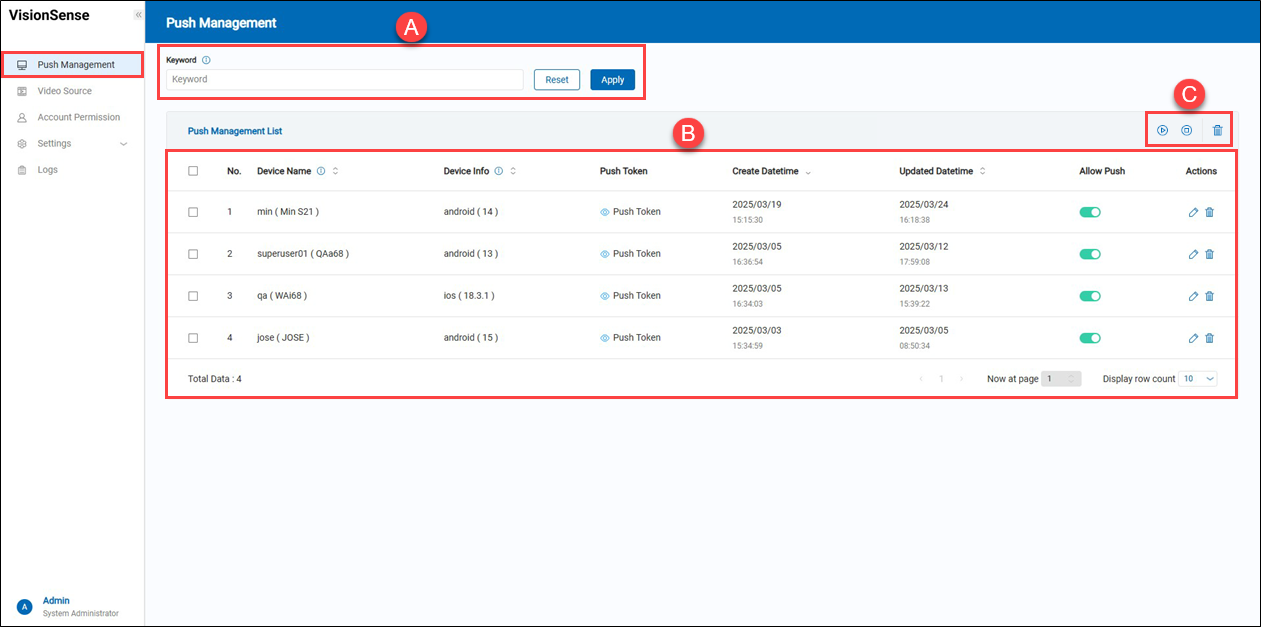Screen dimensions: 1261x627
Task: Click the bulk stop push icon
Action: click(x=1186, y=130)
